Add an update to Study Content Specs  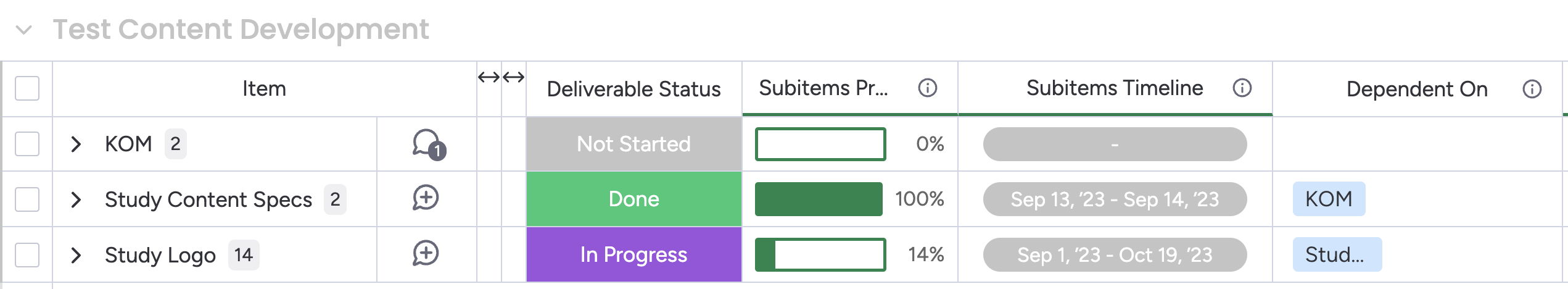[426, 198]
